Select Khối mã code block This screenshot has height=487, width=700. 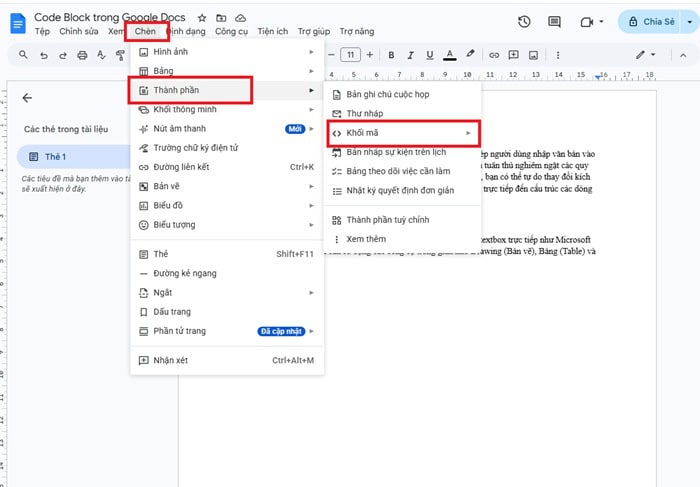tap(403, 133)
